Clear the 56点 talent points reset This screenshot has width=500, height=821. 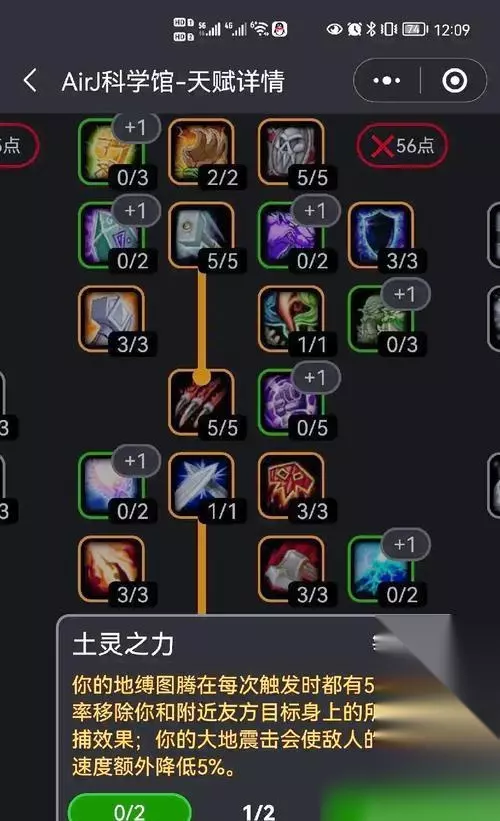[x=402, y=145]
